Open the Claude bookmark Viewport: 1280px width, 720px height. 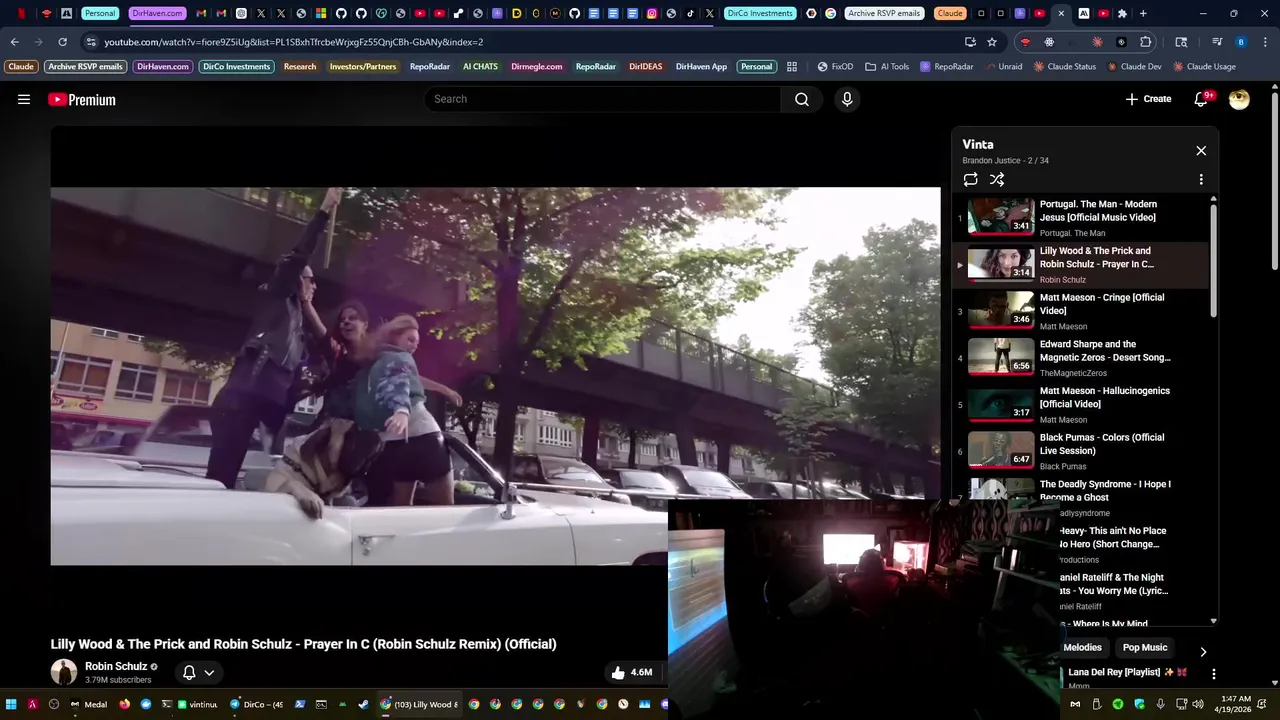[x=21, y=67]
